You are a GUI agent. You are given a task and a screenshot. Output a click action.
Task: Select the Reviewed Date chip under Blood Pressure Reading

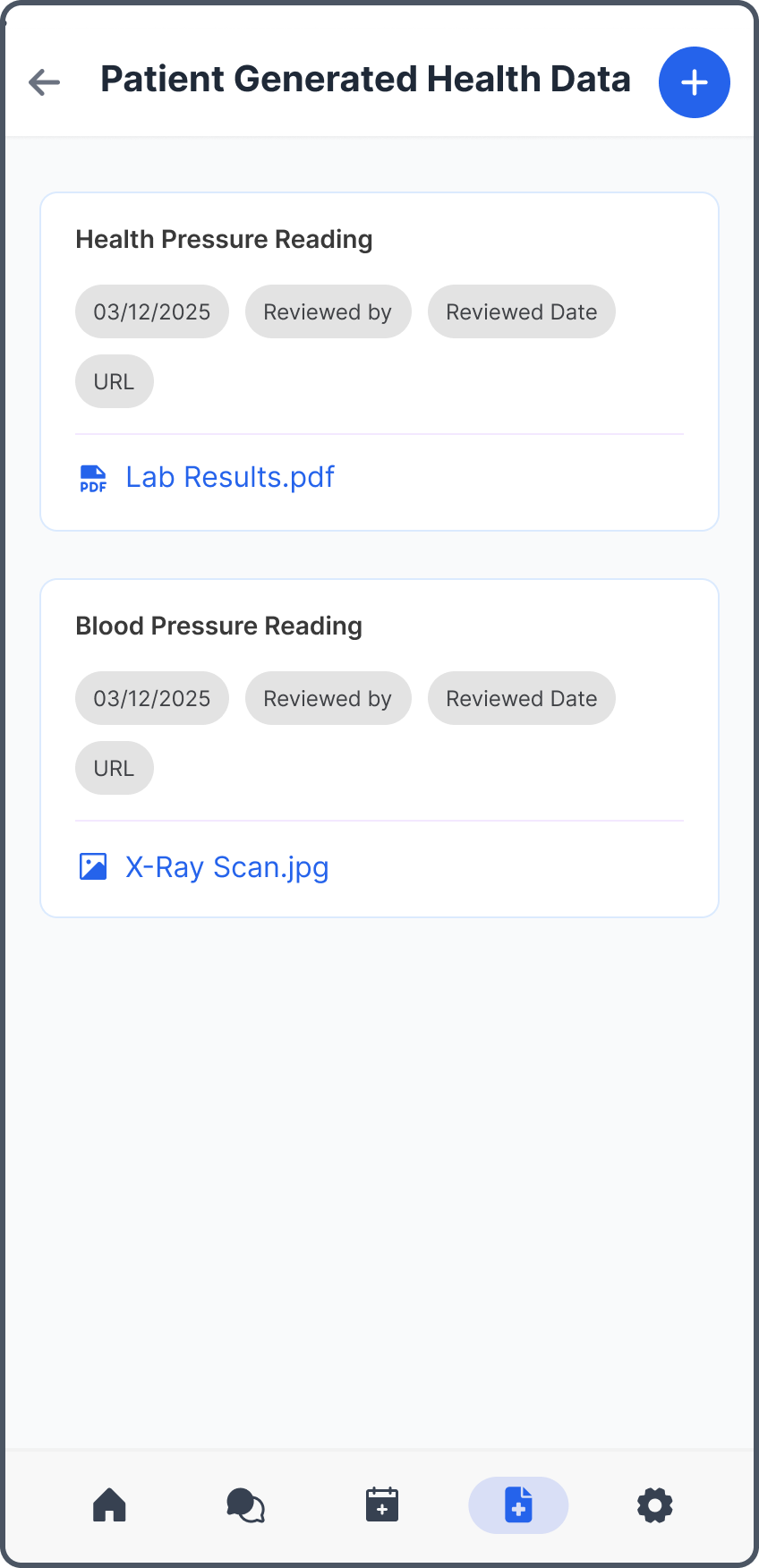[x=521, y=698]
